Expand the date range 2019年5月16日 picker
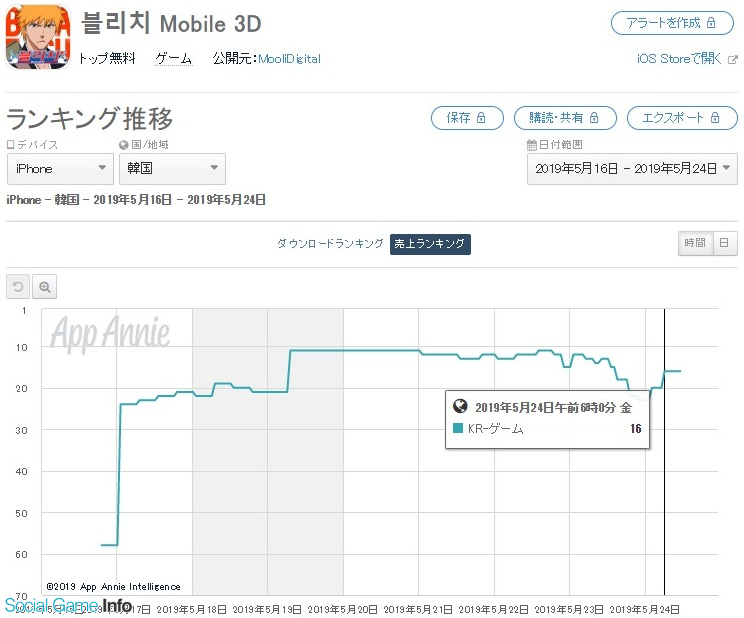This screenshot has height=618, width=744. coord(632,169)
